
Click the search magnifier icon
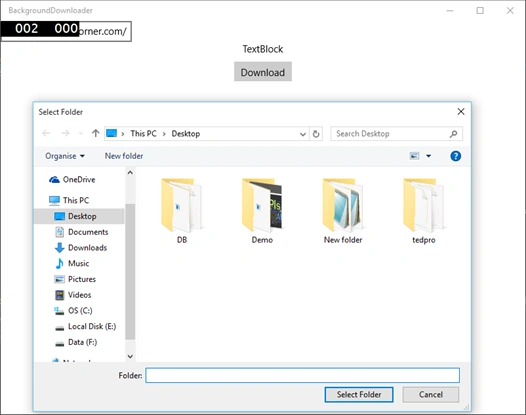(454, 134)
